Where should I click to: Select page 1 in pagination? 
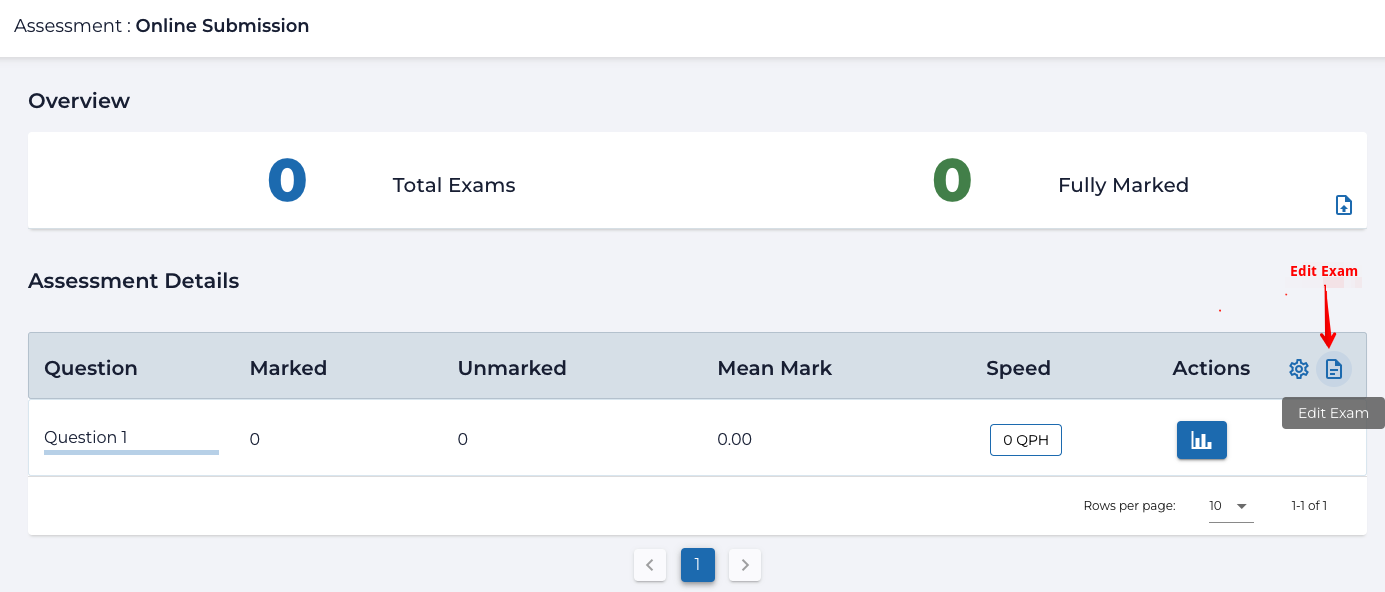pyautogui.click(x=698, y=565)
